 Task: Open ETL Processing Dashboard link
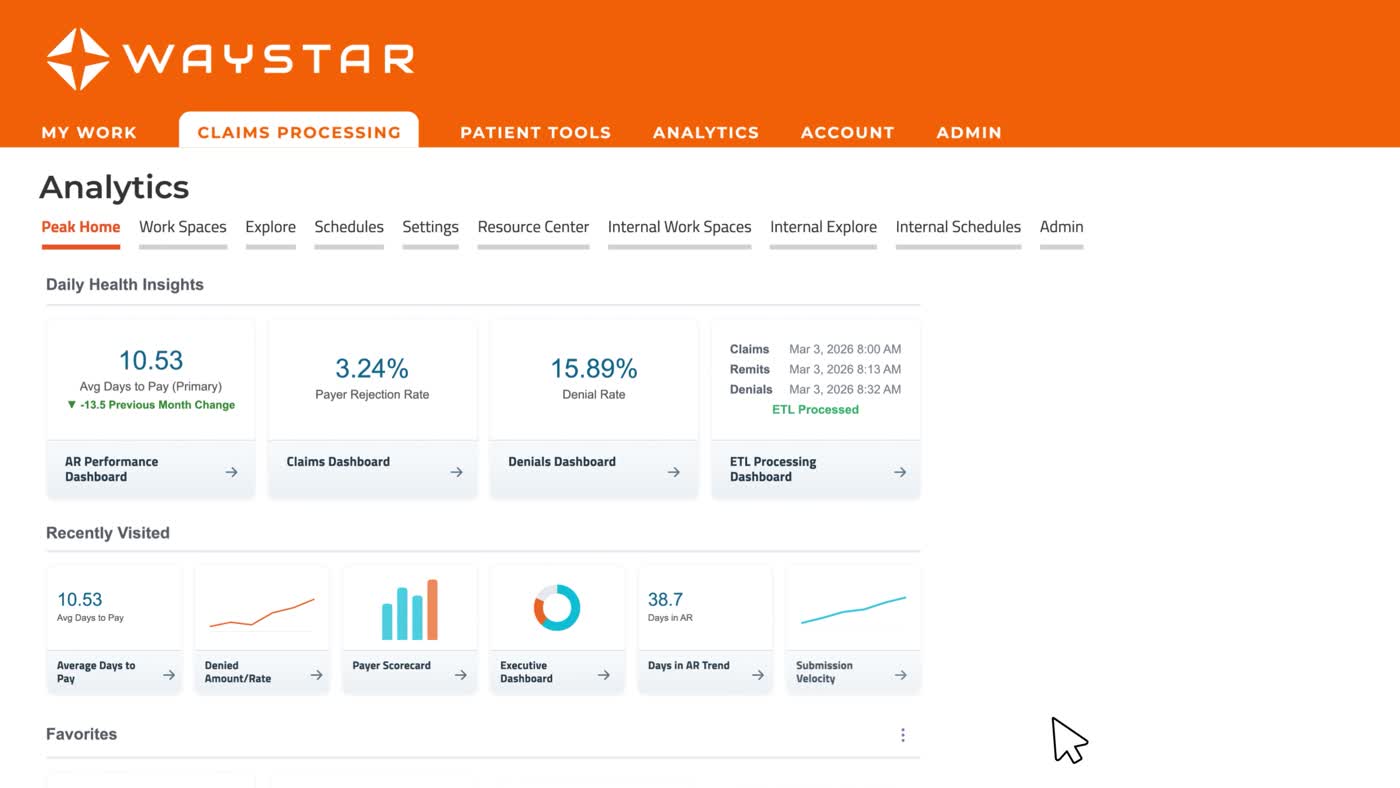click(773, 469)
